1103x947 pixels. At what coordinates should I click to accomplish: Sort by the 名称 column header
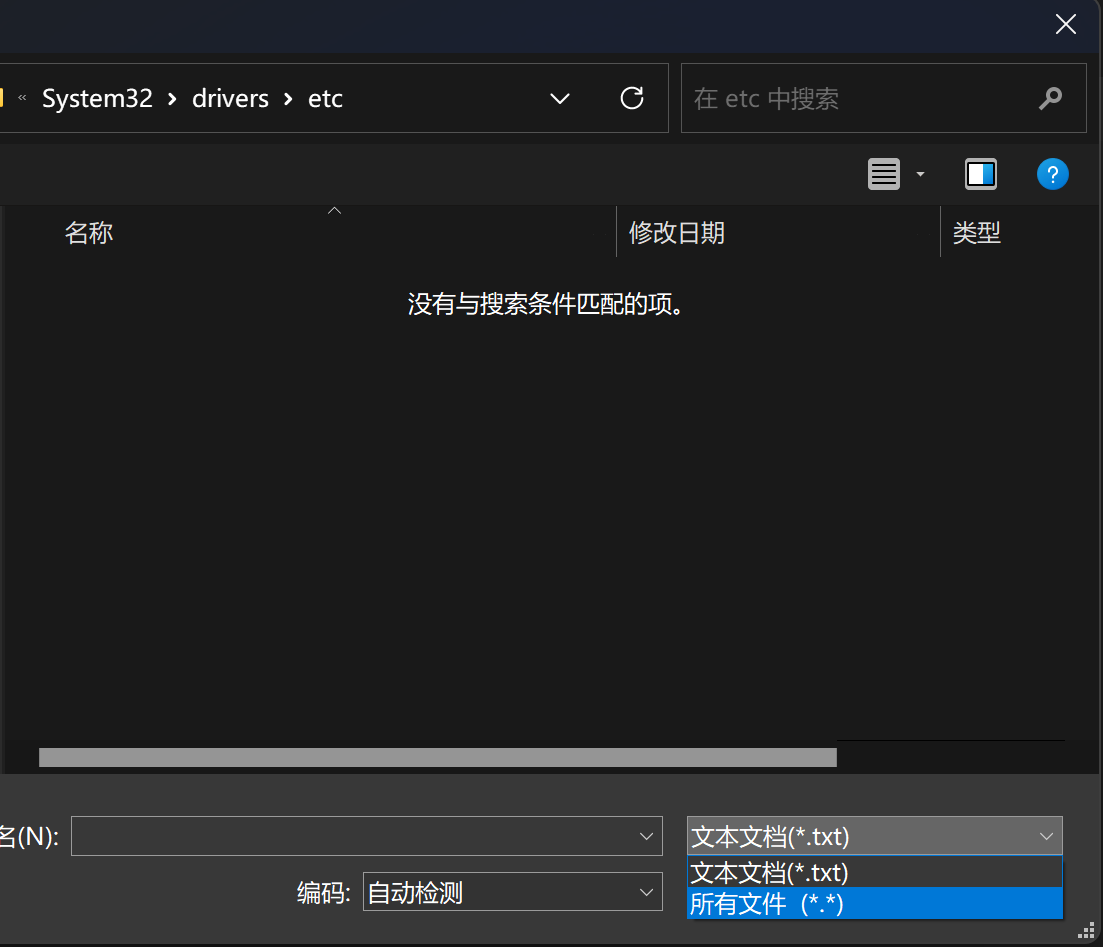click(x=89, y=233)
